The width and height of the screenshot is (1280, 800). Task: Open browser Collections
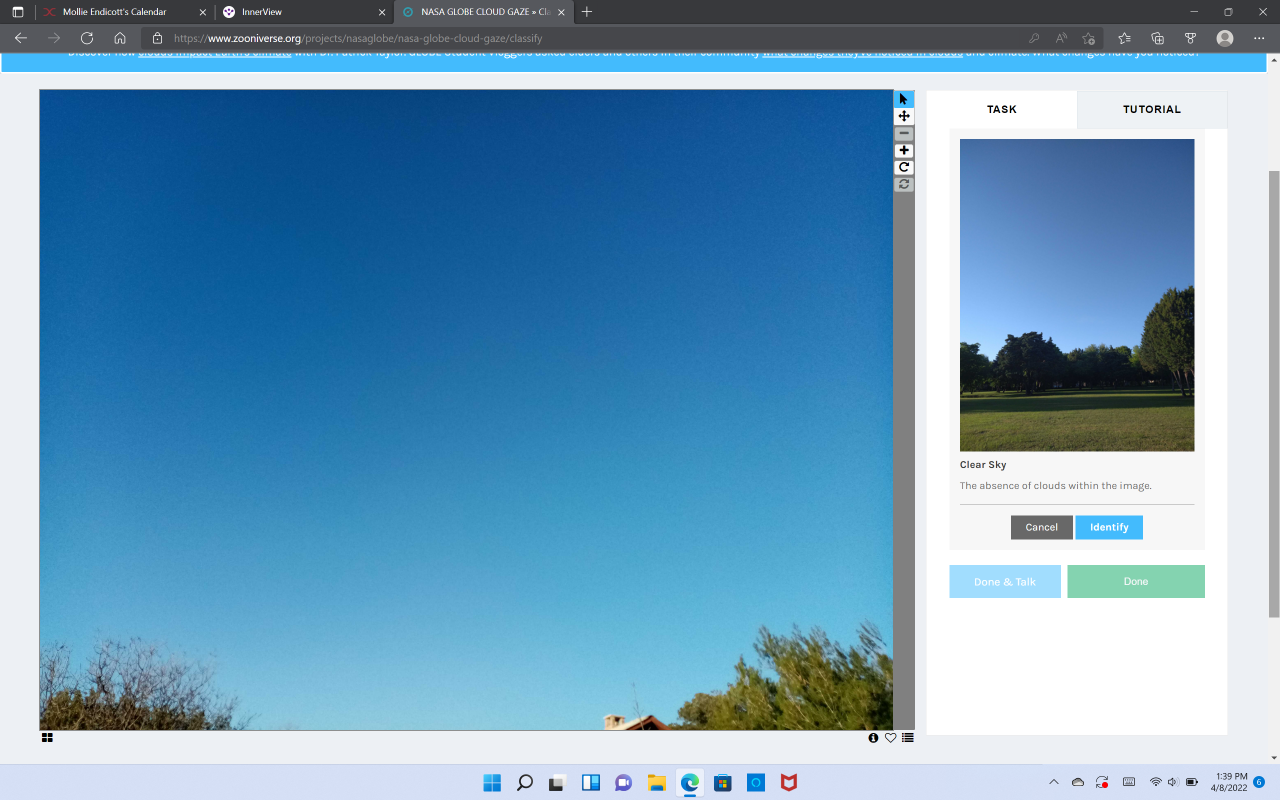point(1157,38)
